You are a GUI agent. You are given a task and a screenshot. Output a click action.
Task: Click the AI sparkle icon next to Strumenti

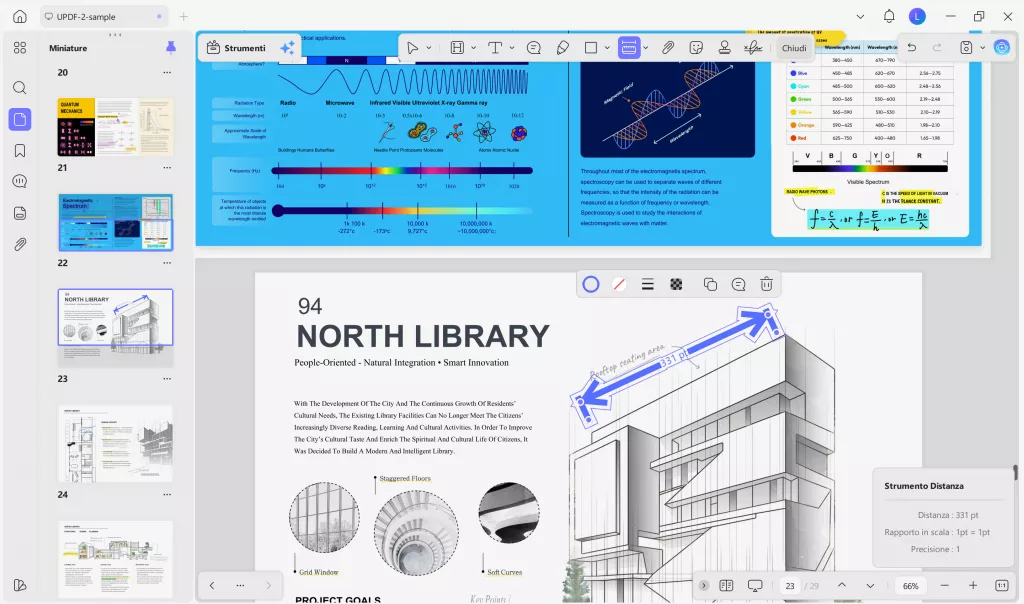(x=287, y=48)
